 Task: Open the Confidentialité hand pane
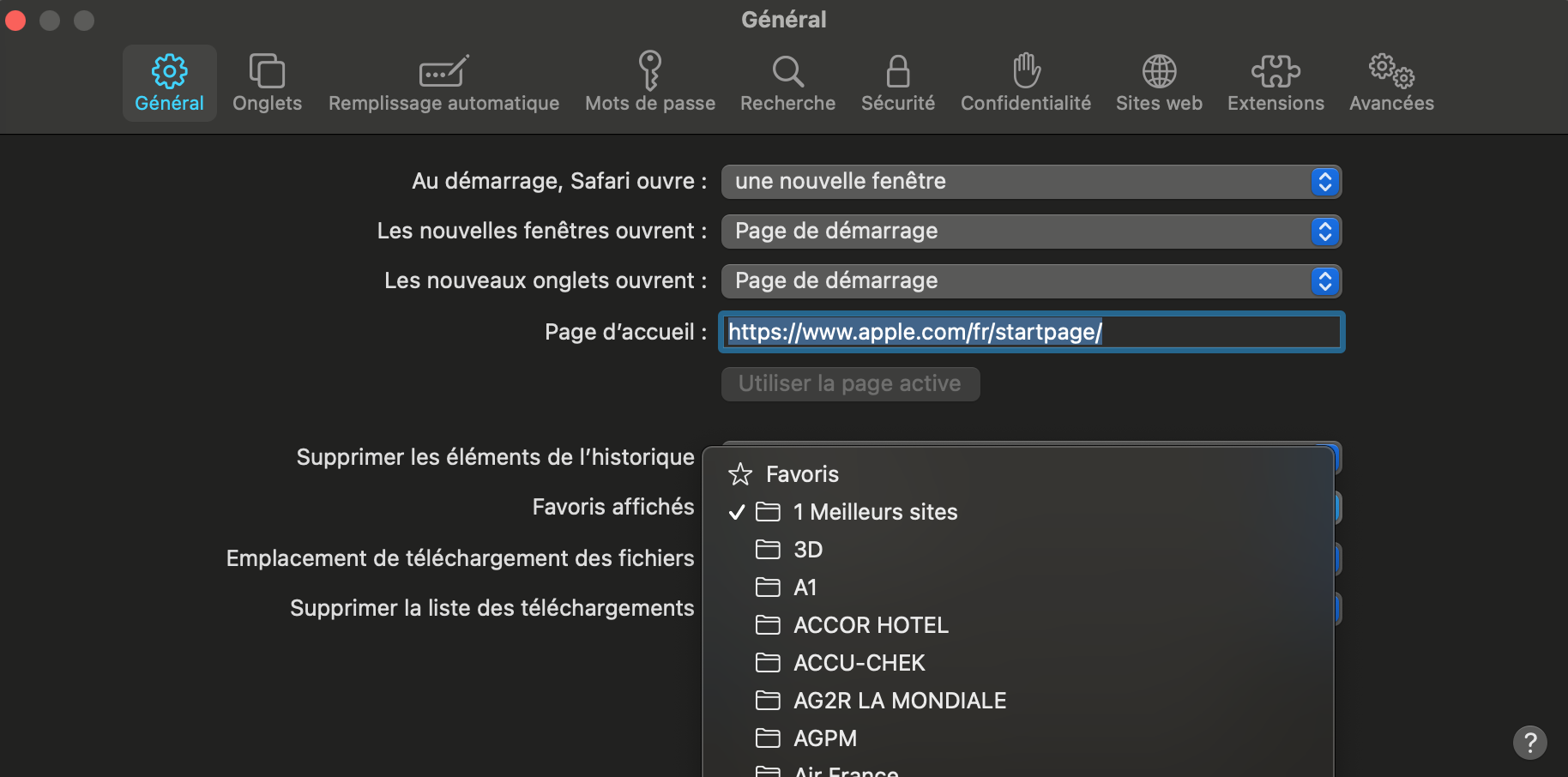pos(1025,83)
